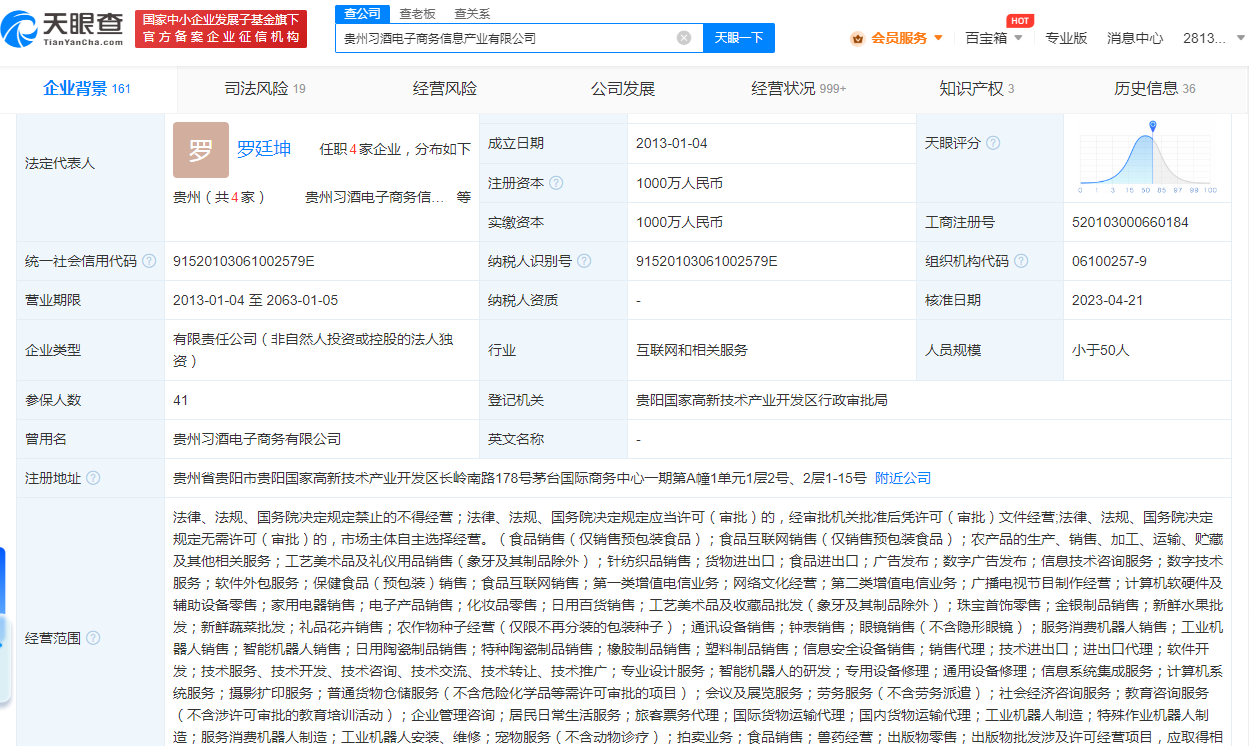Select 工商注册号 value 520103000660184
Image resolution: width=1249 pixels, height=746 pixels.
1130,222
